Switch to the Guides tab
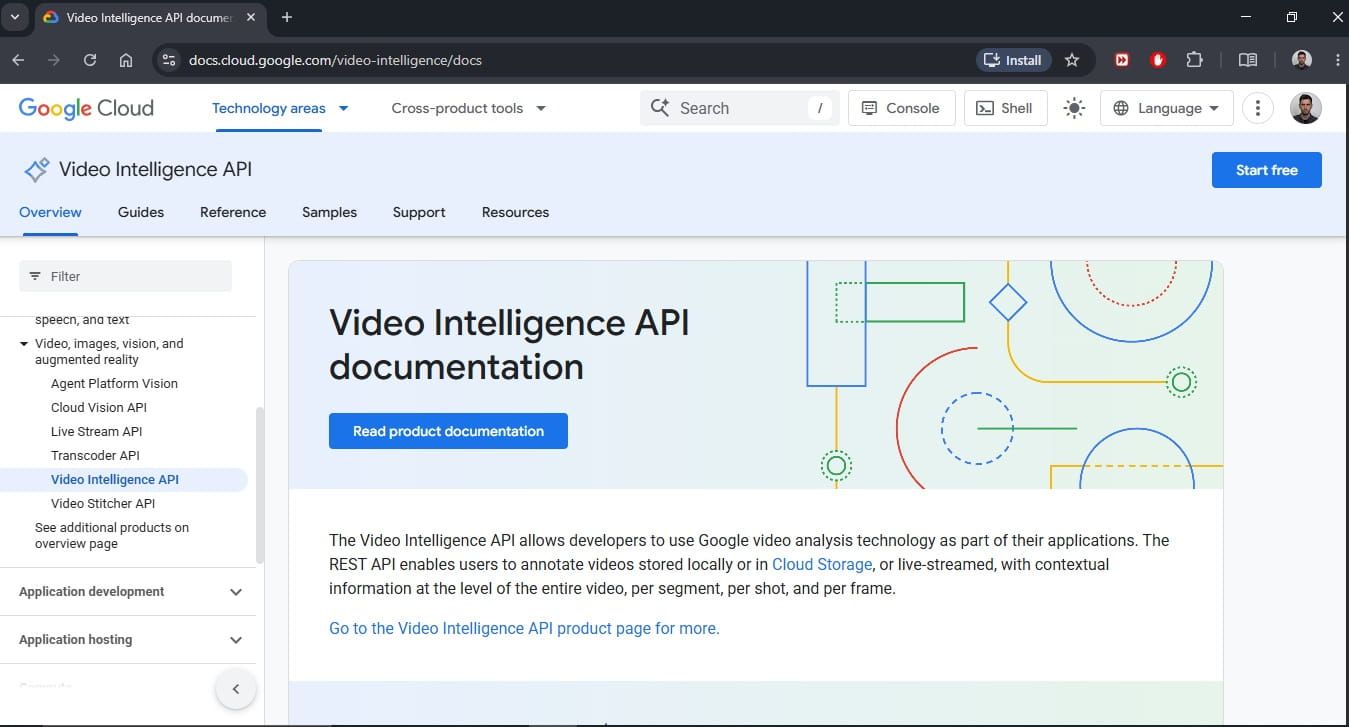The height and width of the screenshot is (727, 1349). tap(141, 212)
